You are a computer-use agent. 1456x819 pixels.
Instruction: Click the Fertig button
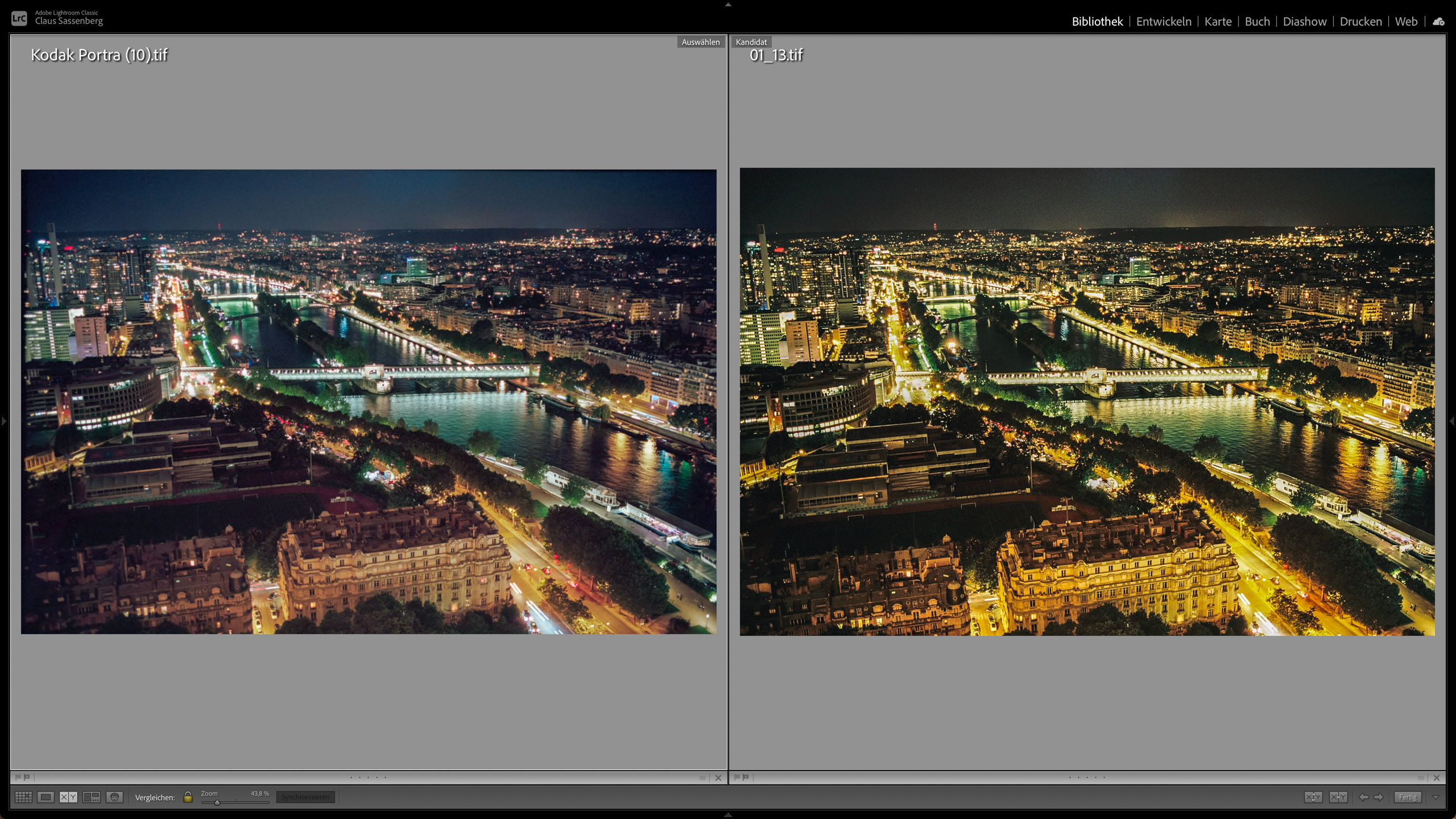(x=1408, y=797)
